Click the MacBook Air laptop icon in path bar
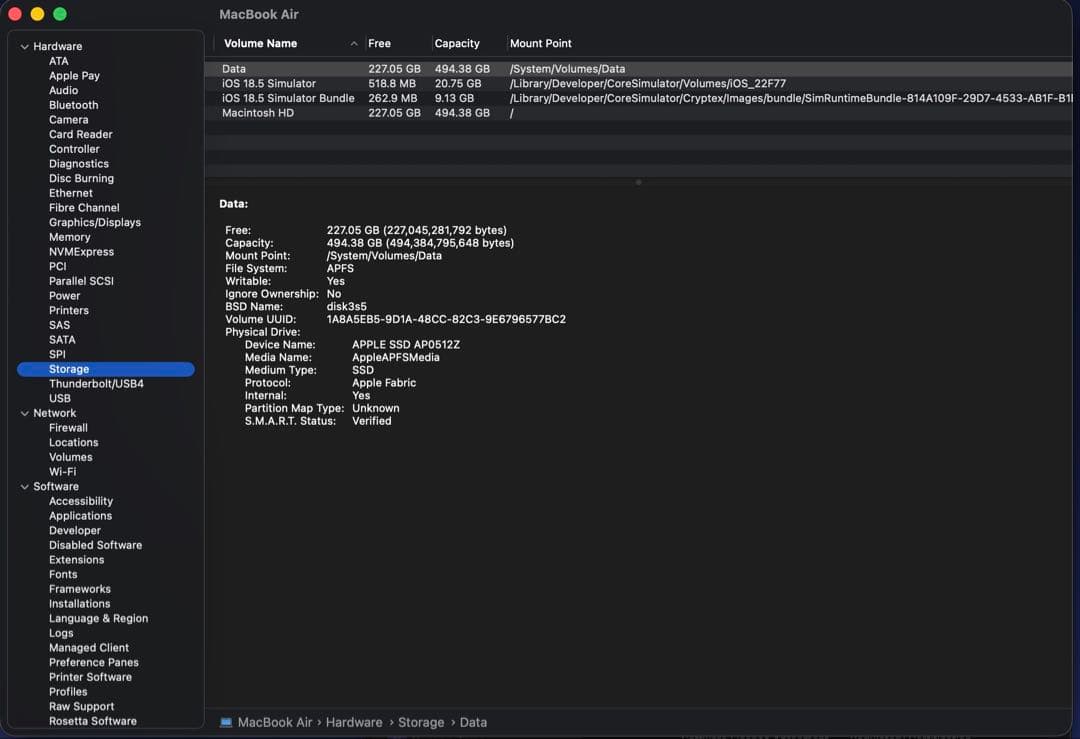The height and width of the screenshot is (739, 1080). click(x=226, y=722)
